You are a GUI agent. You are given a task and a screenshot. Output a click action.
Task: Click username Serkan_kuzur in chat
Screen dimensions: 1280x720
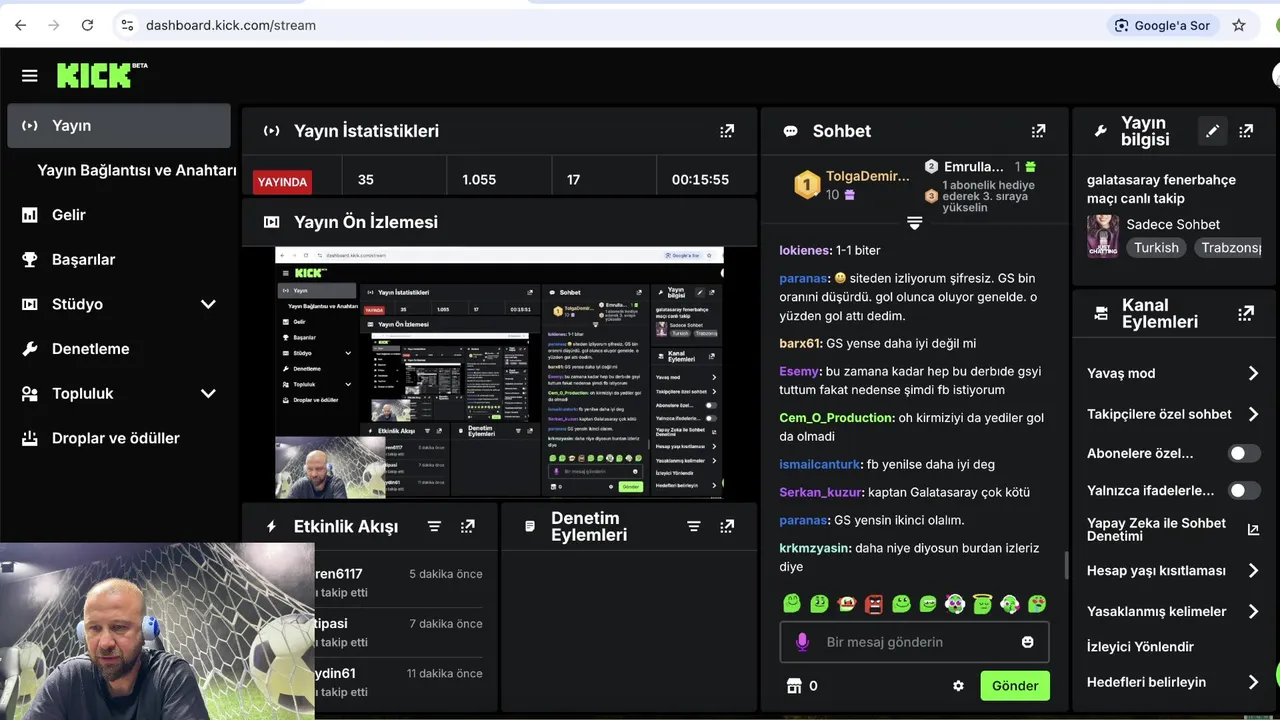click(821, 492)
